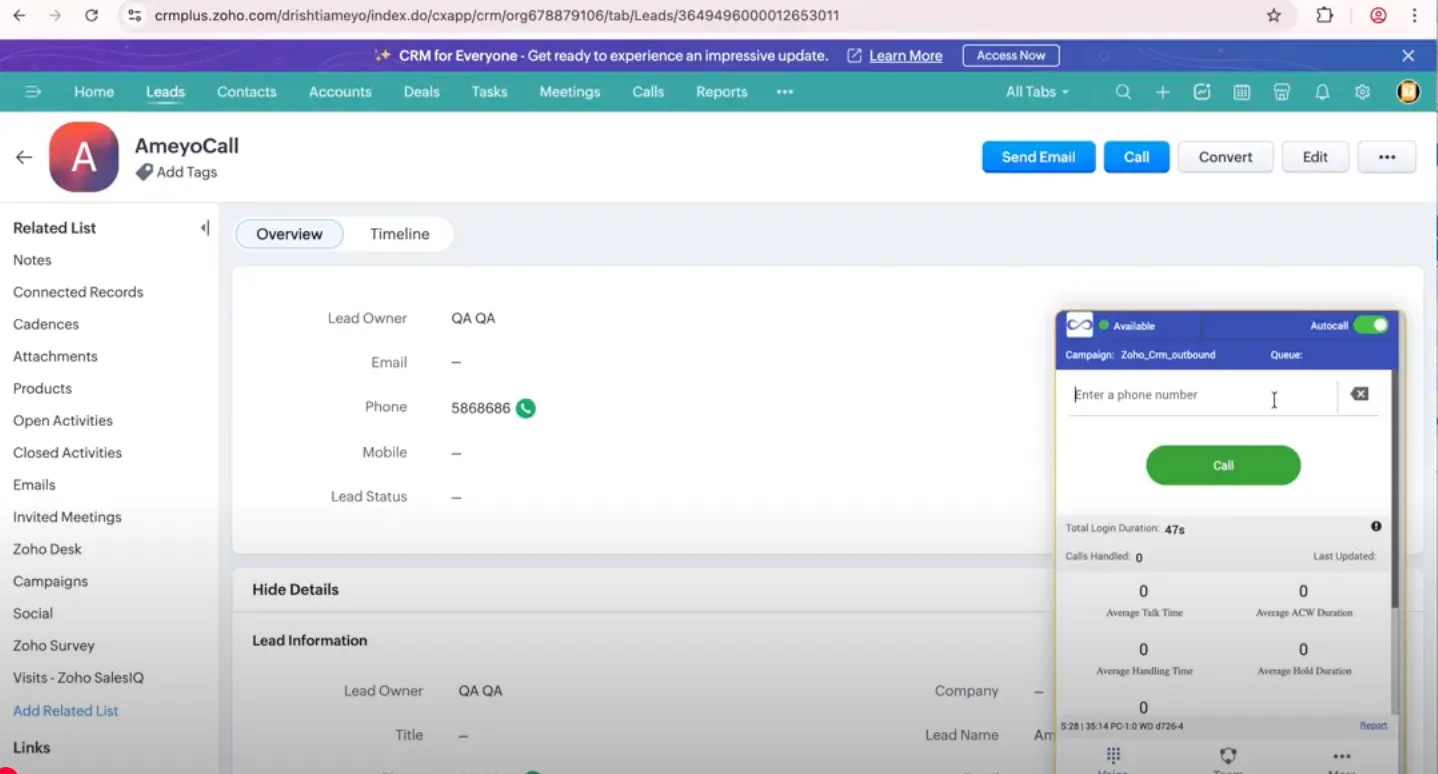
Task: Open Visits - Zoho SalesIQ related list
Action: tap(78, 678)
